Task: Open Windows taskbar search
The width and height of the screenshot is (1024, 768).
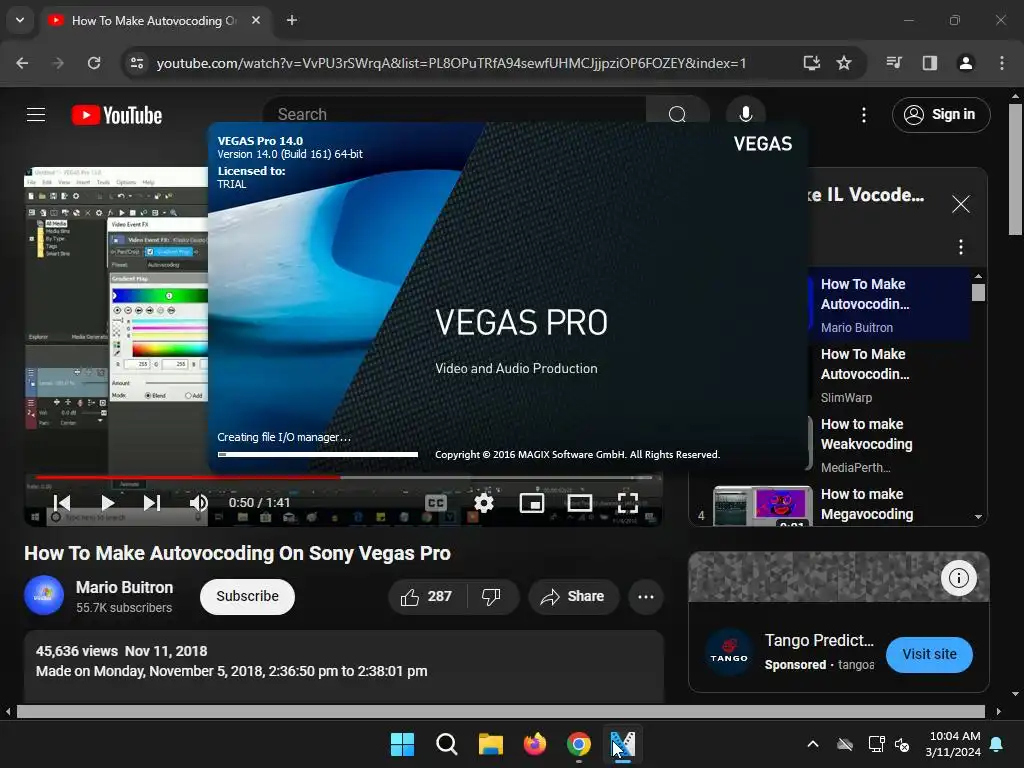Action: (447, 744)
